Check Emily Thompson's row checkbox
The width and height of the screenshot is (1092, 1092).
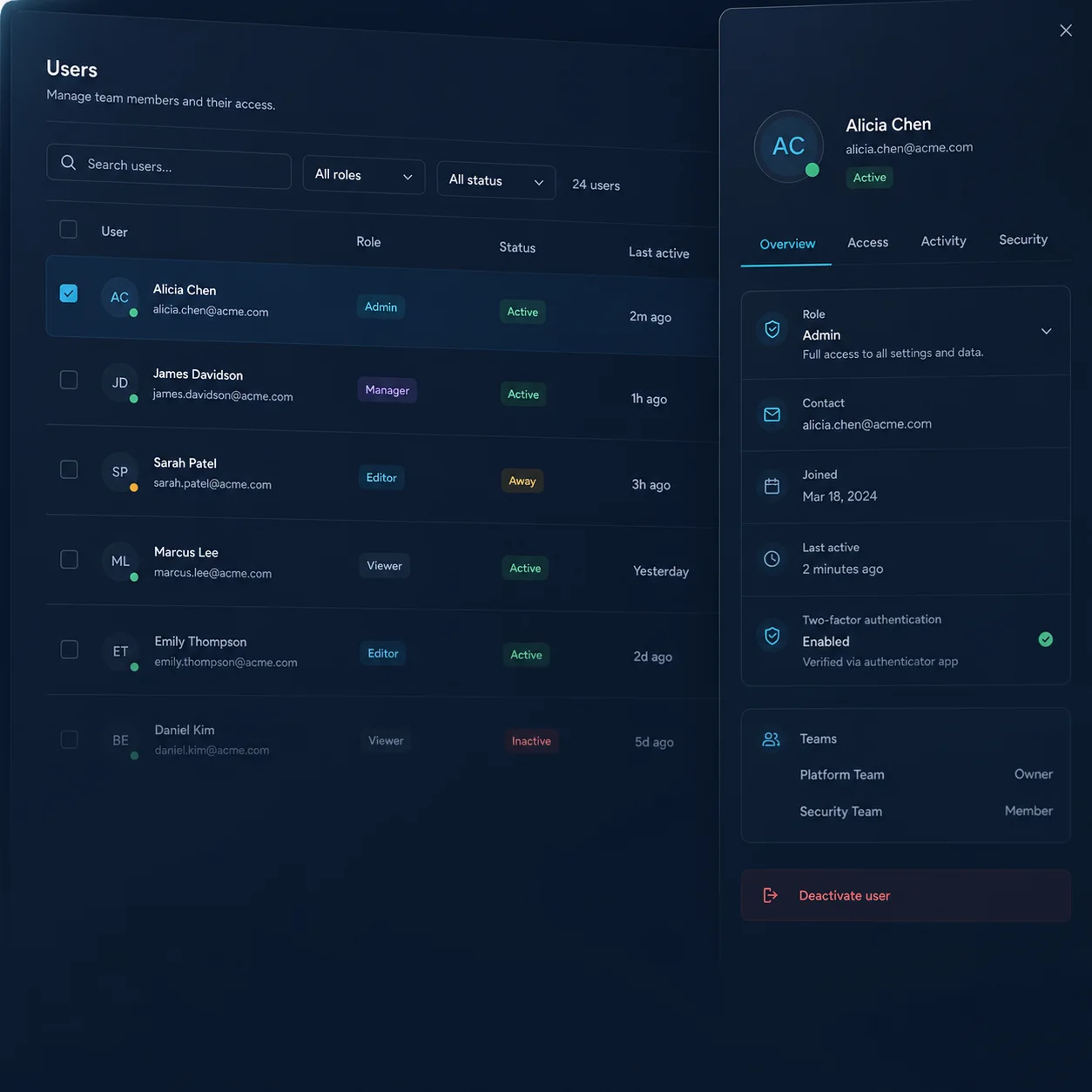69,650
